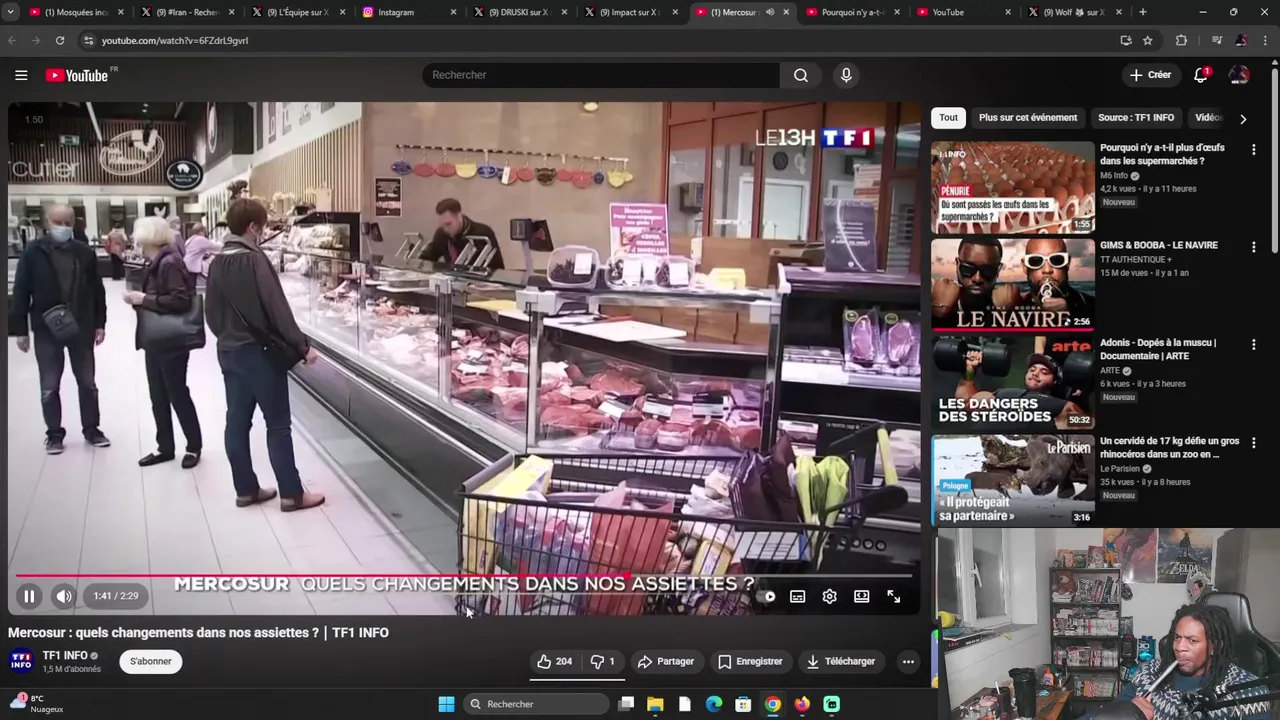
Task: Open a new browser tab
Action: point(1142,12)
